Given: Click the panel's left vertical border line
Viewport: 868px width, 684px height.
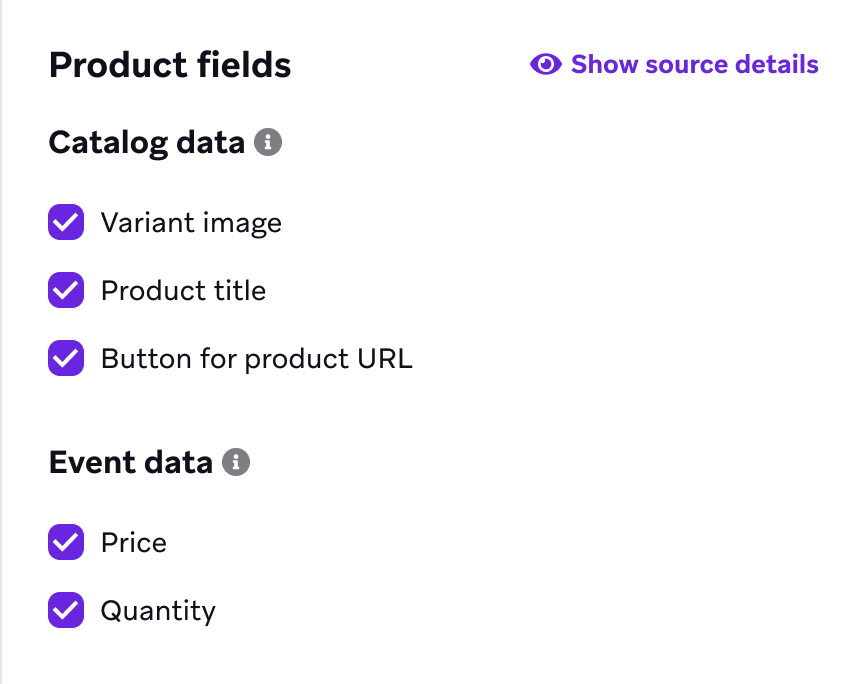Looking at the screenshot, I should tap(2, 340).
